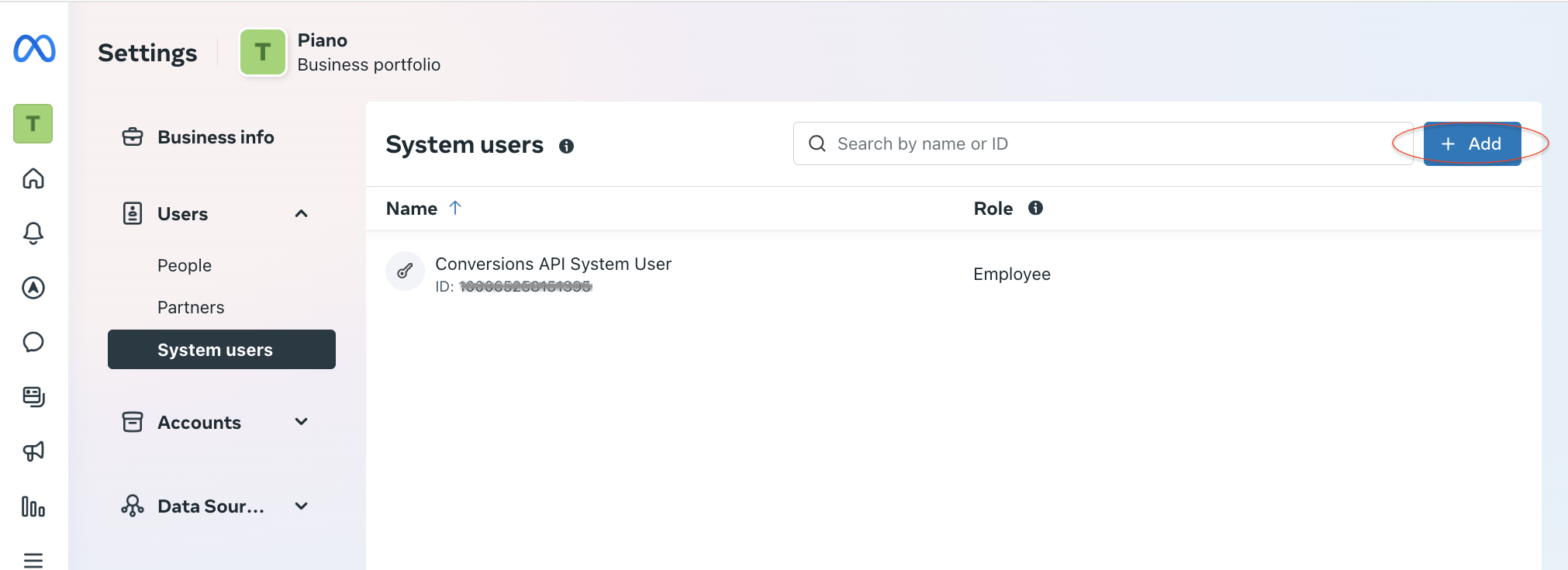The height and width of the screenshot is (570, 1568).
Task: Sort by the Name column header
Action: pos(412,209)
